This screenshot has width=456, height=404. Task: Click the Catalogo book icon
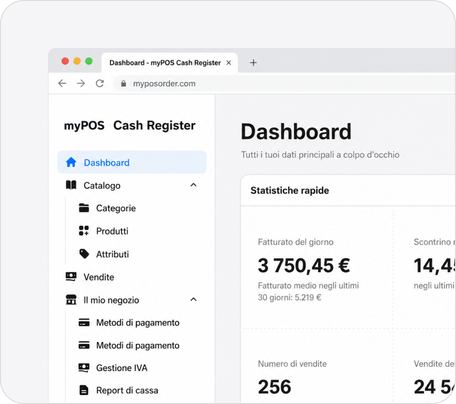click(71, 185)
